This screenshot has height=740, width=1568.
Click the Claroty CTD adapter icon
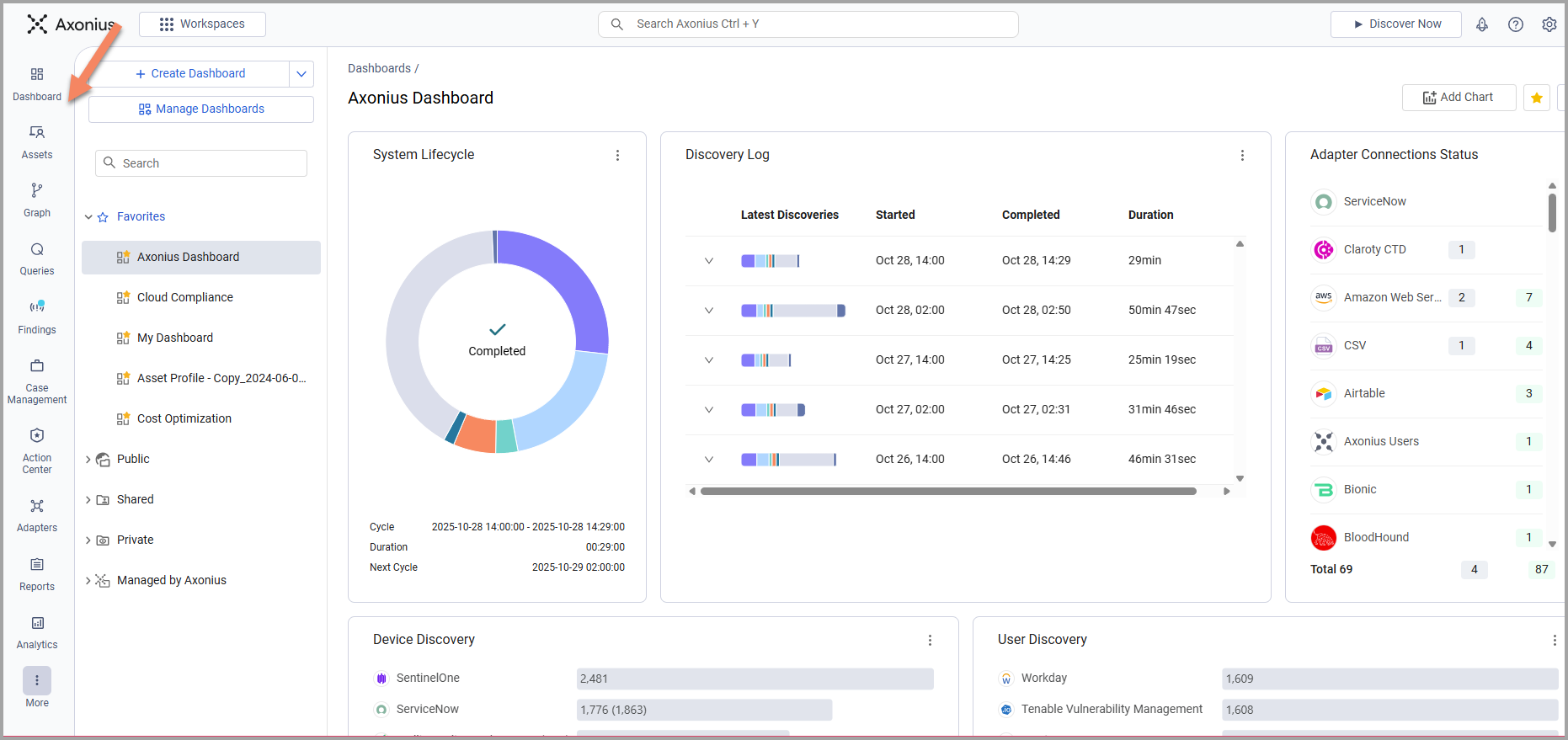click(1324, 250)
